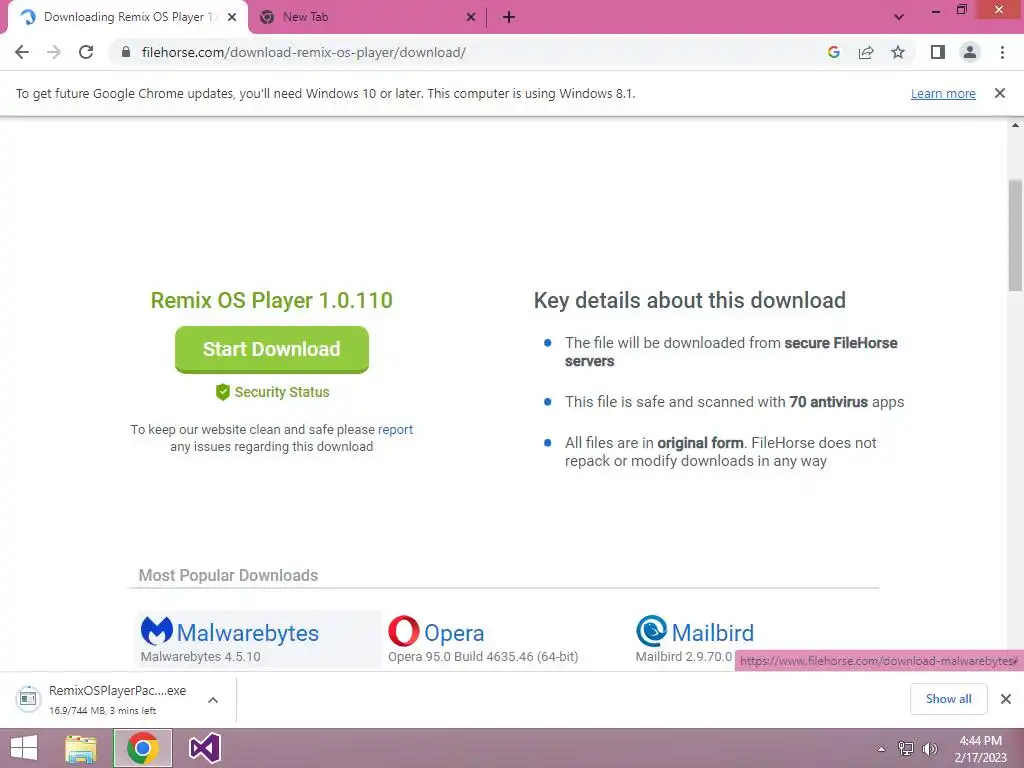
Task: Click the Malwarebytes 4.5.10 version text
Action: pos(200,656)
